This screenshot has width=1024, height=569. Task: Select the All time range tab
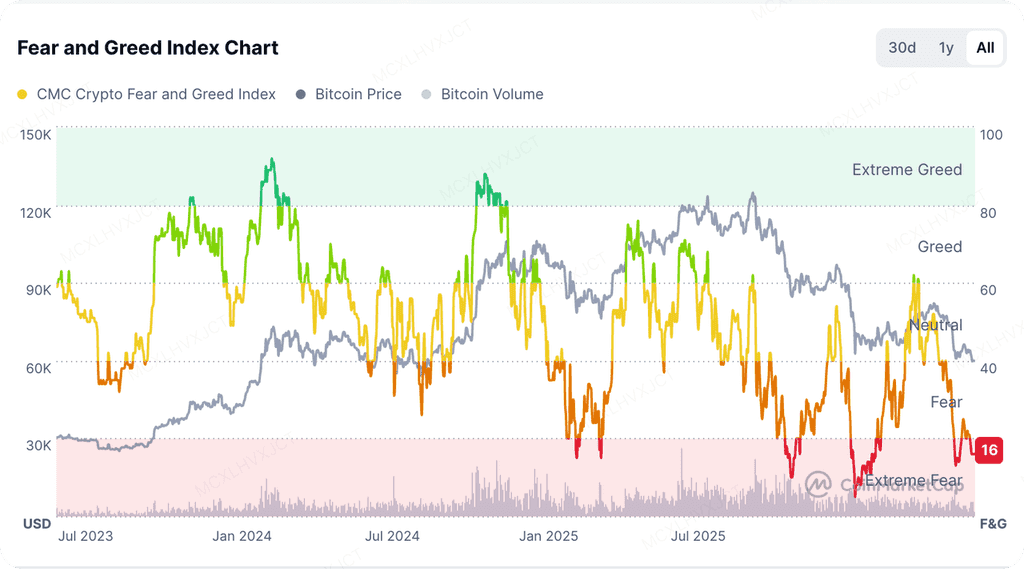[985, 48]
